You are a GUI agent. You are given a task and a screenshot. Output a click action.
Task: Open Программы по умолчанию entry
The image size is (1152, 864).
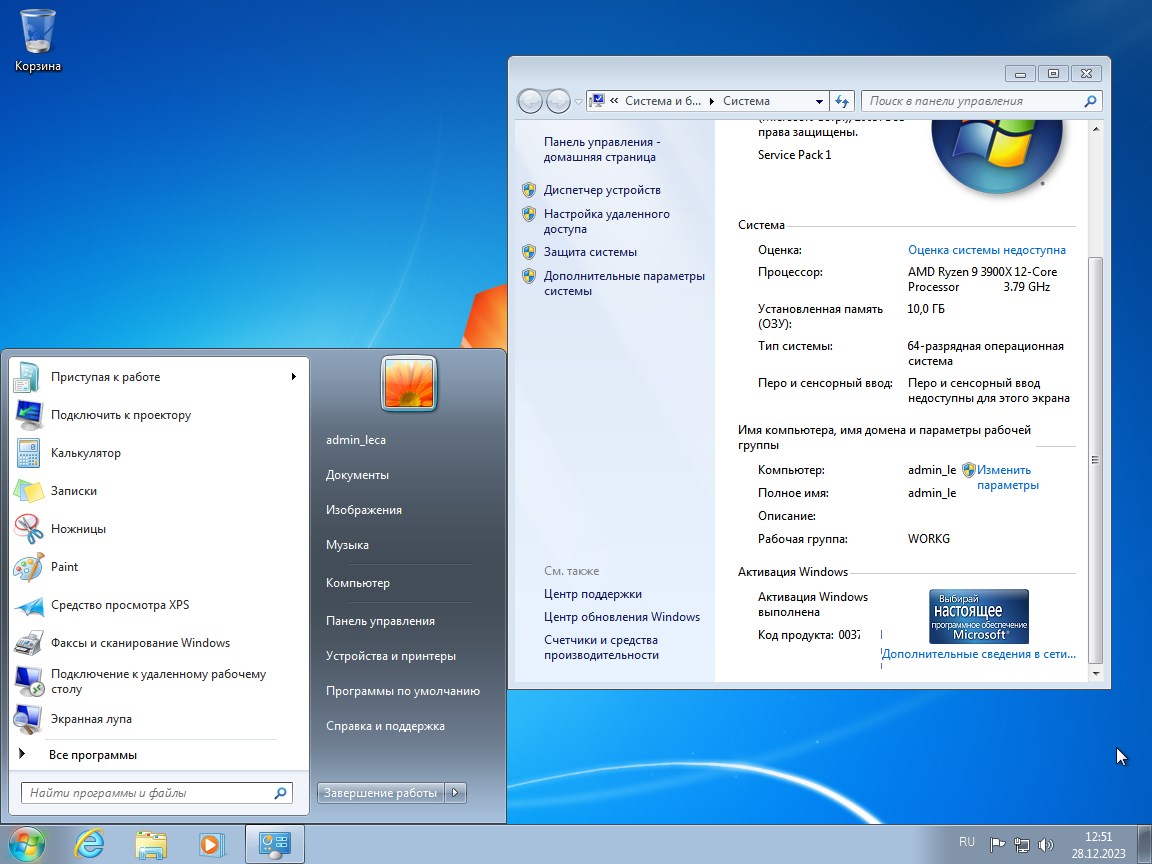tap(403, 691)
